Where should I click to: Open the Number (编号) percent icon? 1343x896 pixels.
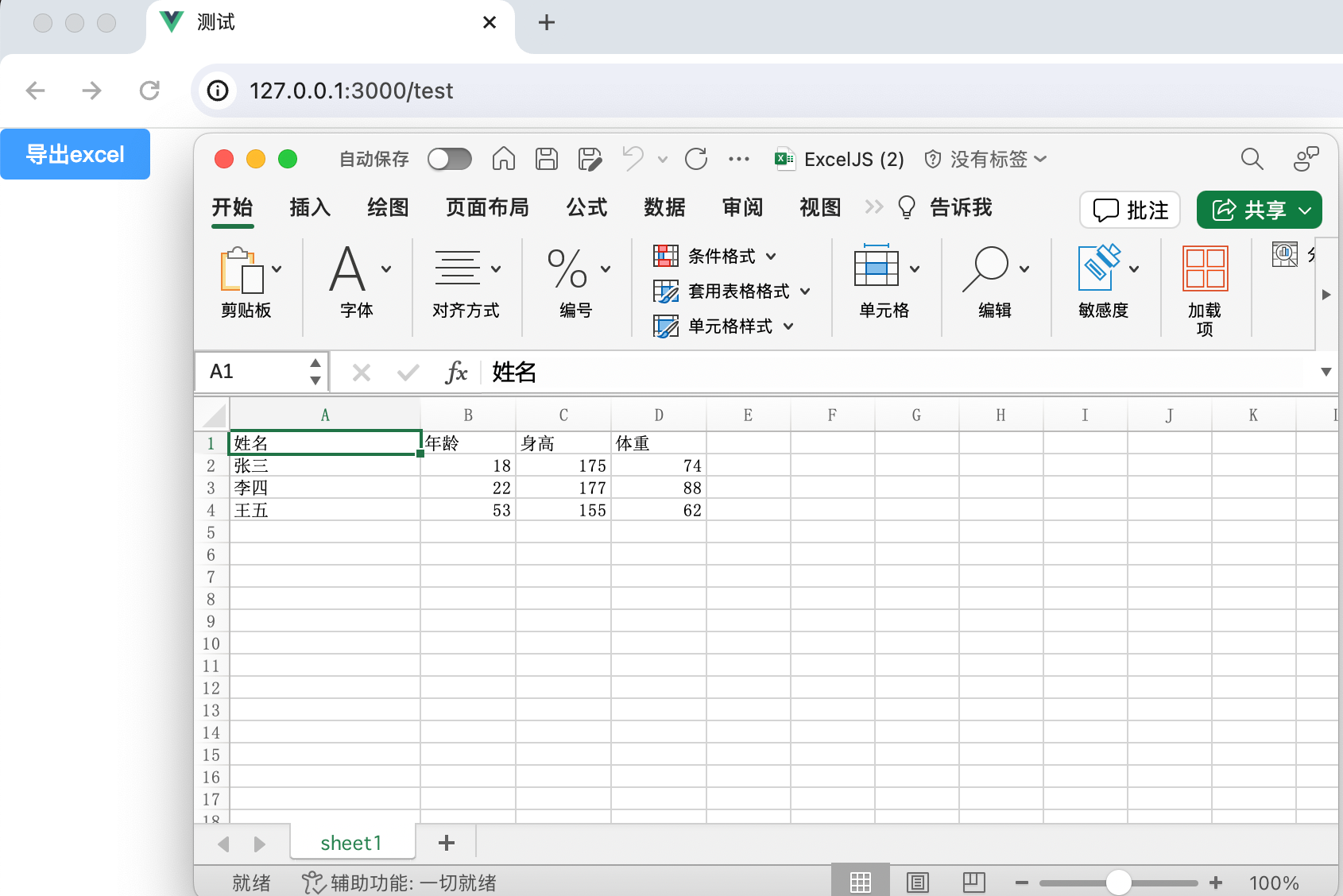click(567, 268)
